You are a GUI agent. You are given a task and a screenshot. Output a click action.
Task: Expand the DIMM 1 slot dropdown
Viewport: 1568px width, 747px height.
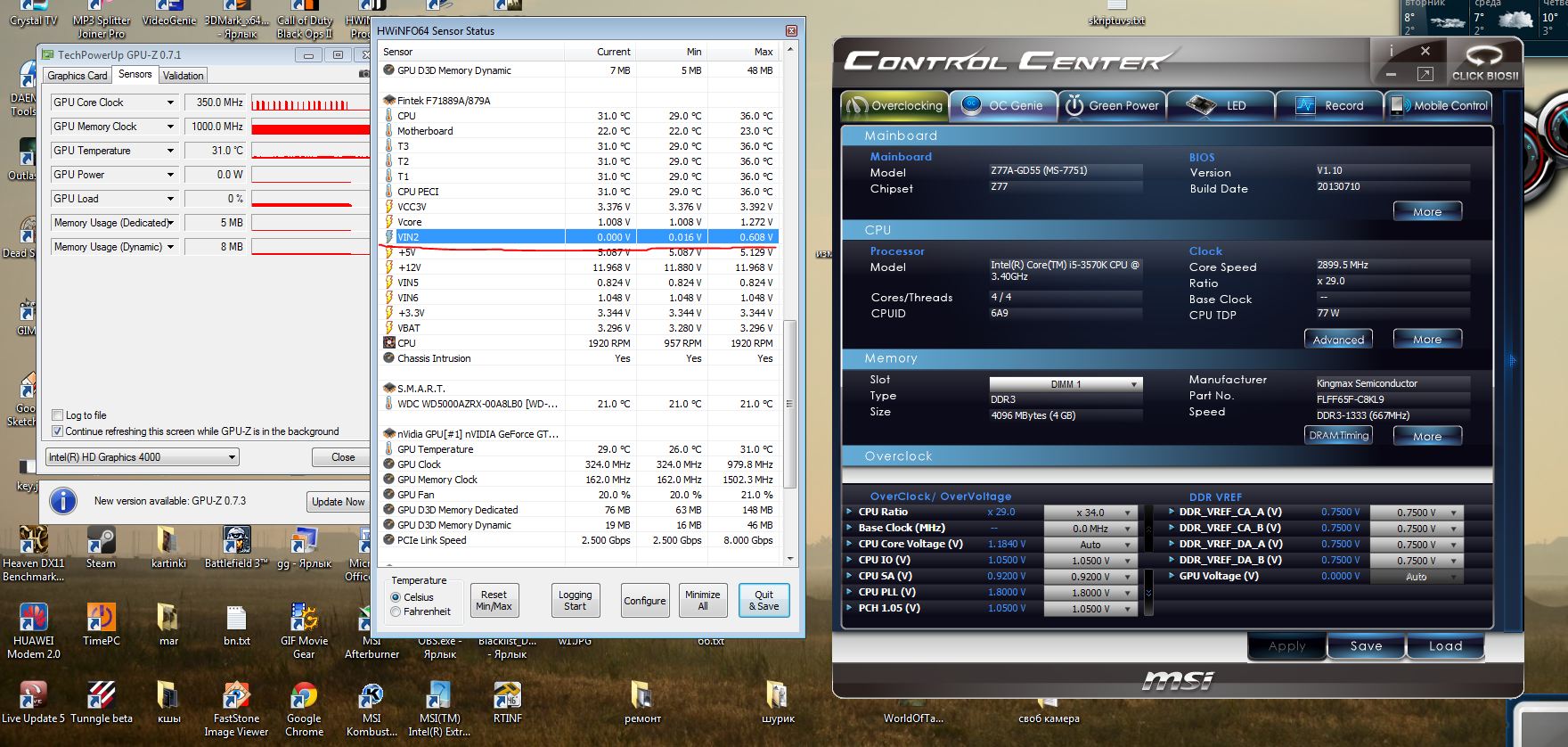pyautogui.click(x=1066, y=384)
